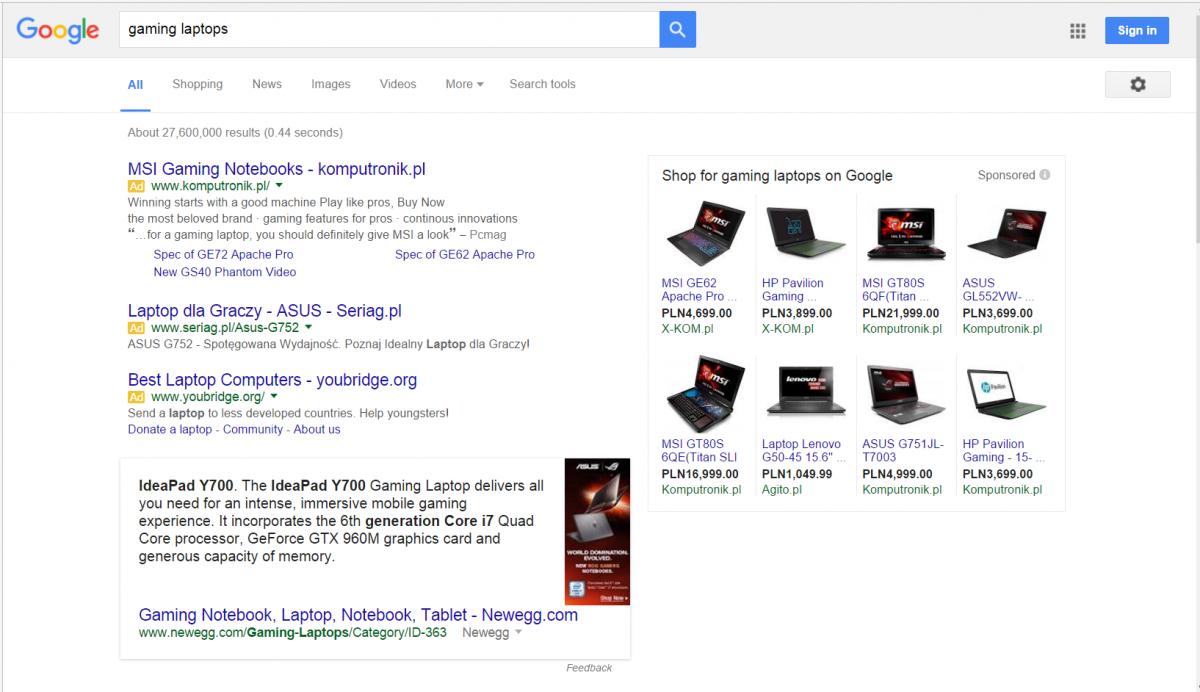This screenshot has width=1200, height=692.
Task: Expand arrow next to www.youbridge.org/
Action: pyautogui.click(x=274, y=397)
